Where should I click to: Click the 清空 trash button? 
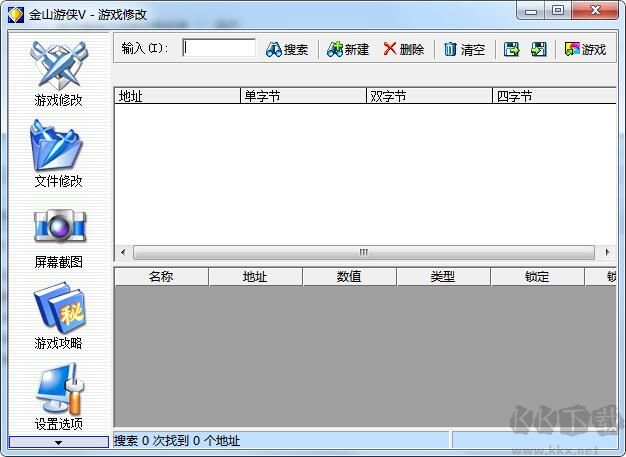(x=464, y=49)
